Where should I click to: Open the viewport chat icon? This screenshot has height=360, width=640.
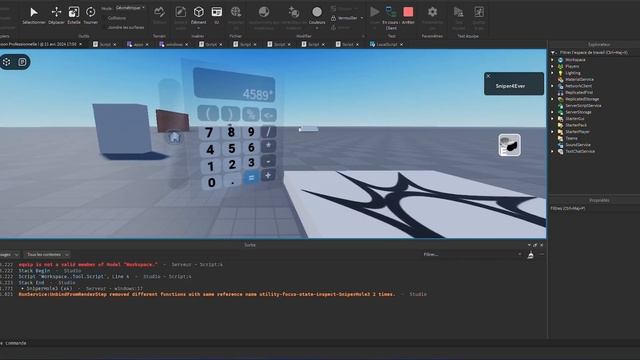coord(22,62)
